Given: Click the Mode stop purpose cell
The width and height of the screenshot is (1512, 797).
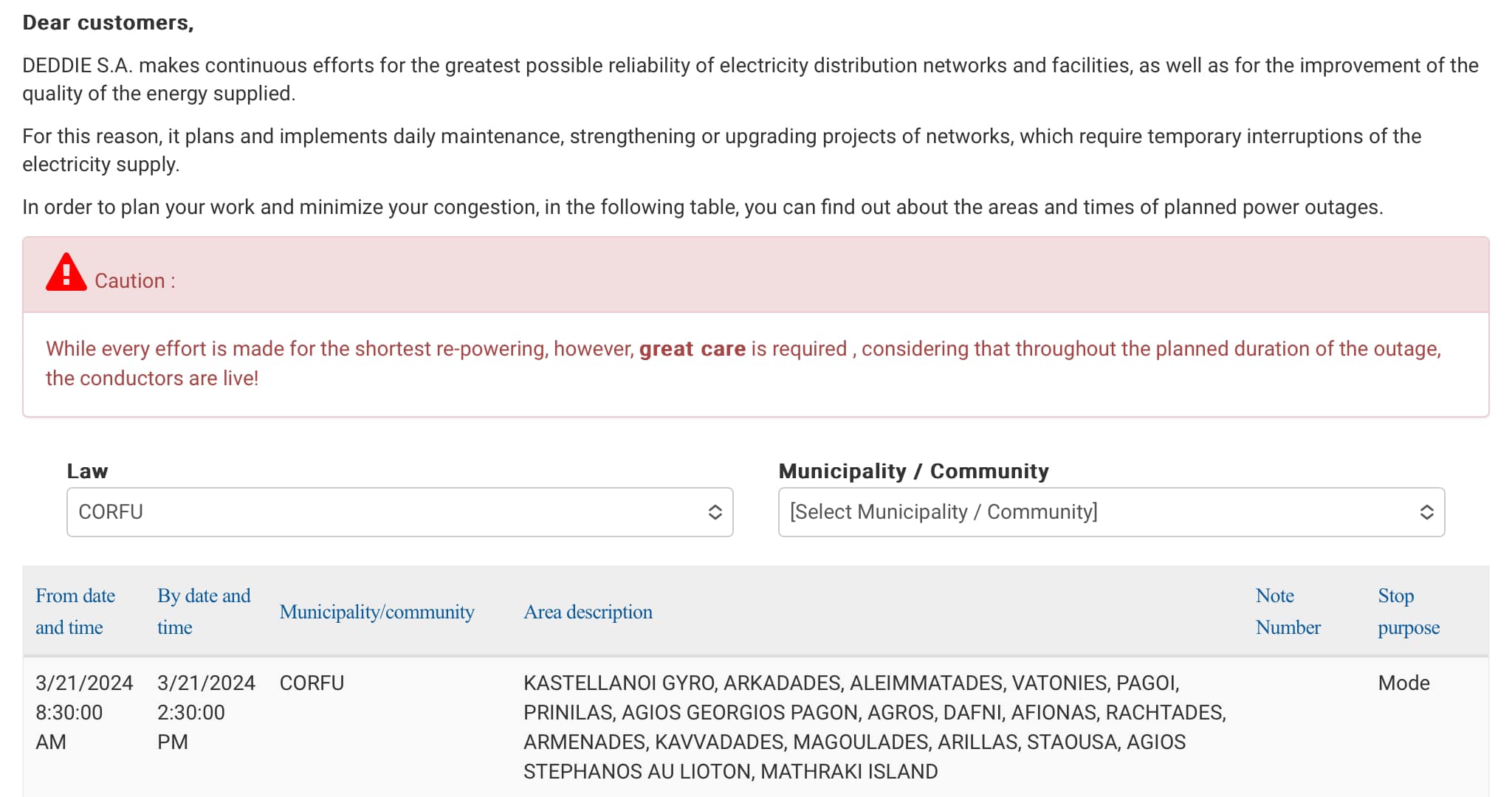Looking at the screenshot, I should pos(1403,683).
